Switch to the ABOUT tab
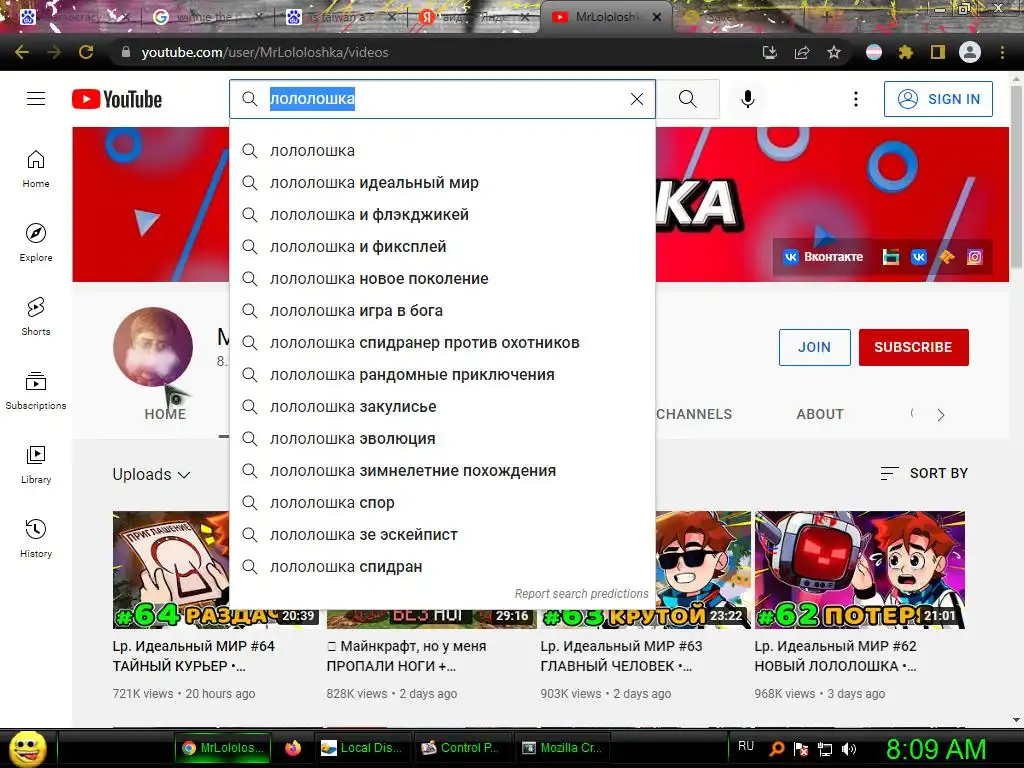Viewport: 1024px width, 768px height. click(820, 414)
